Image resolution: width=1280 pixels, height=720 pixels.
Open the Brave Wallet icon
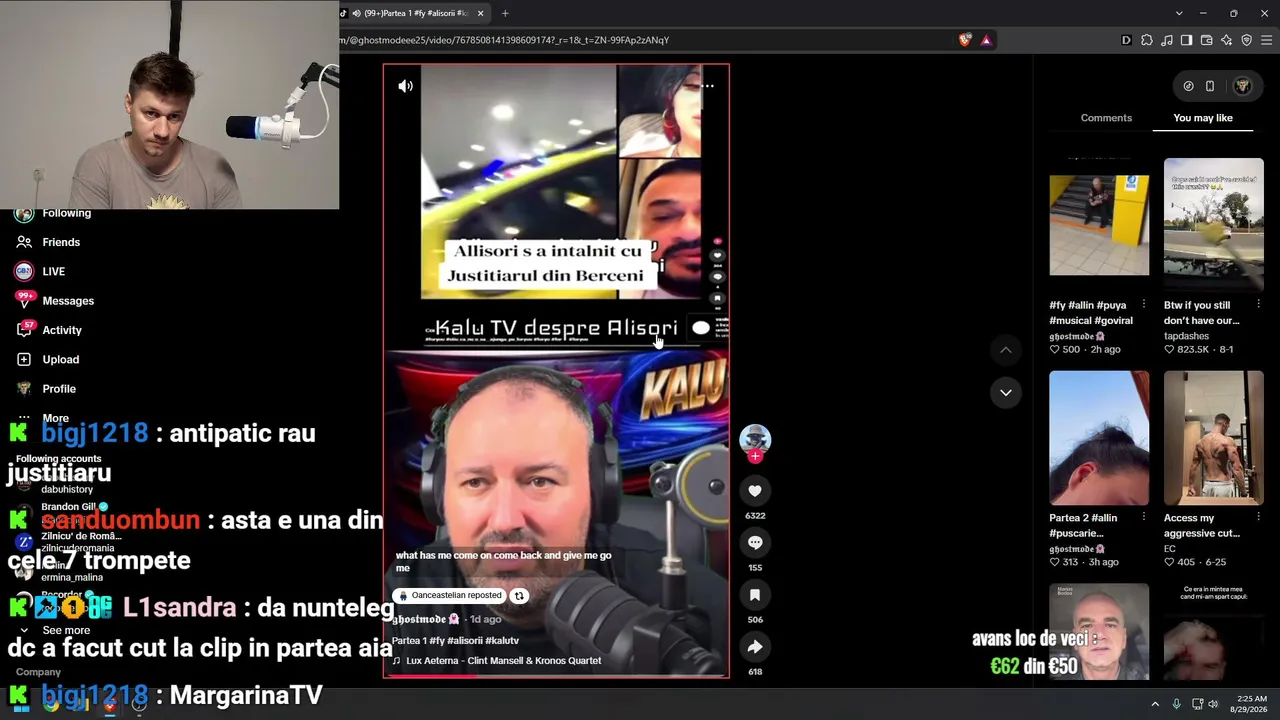pyautogui.click(x=1206, y=40)
